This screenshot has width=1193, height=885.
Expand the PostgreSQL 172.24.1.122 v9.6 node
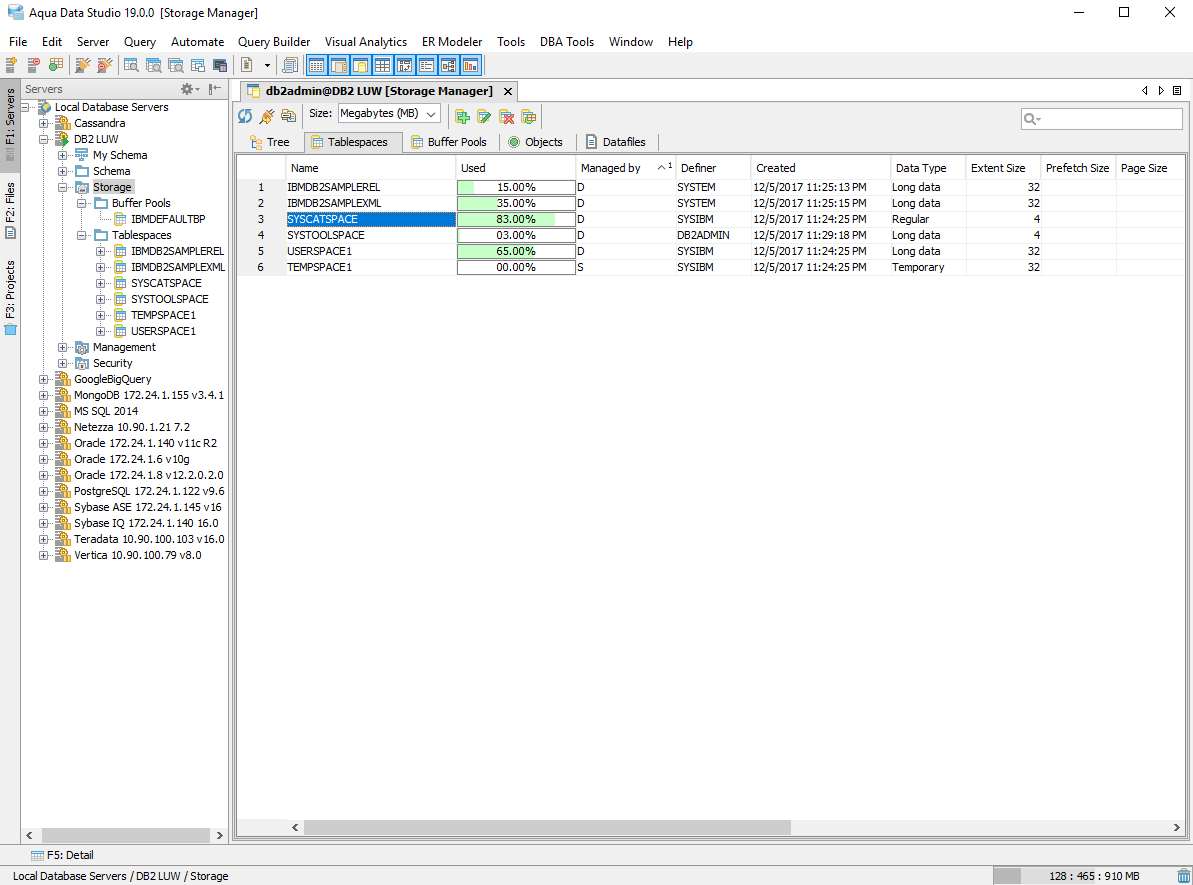(x=44, y=491)
